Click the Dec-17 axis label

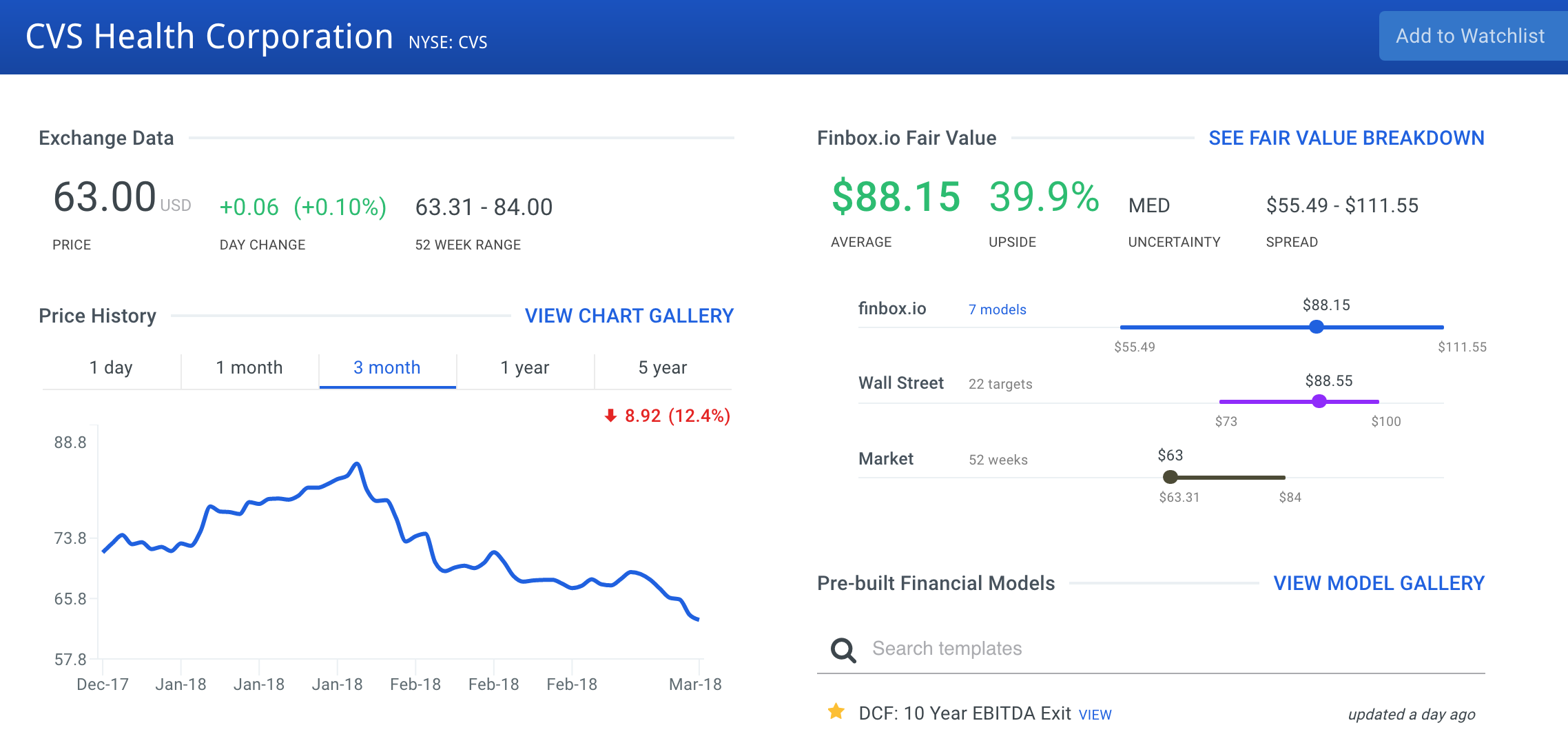103,684
